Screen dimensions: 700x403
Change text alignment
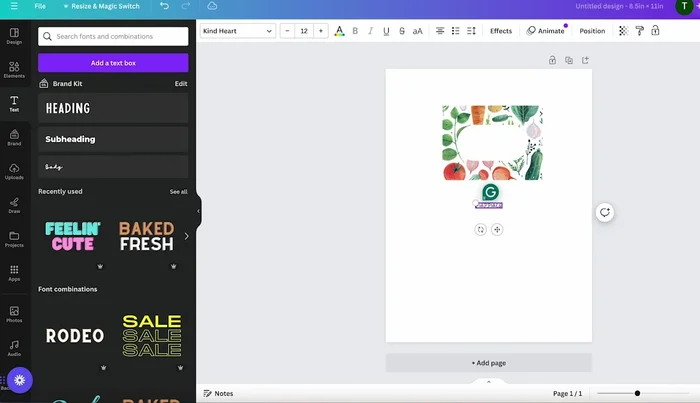(440, 31)
